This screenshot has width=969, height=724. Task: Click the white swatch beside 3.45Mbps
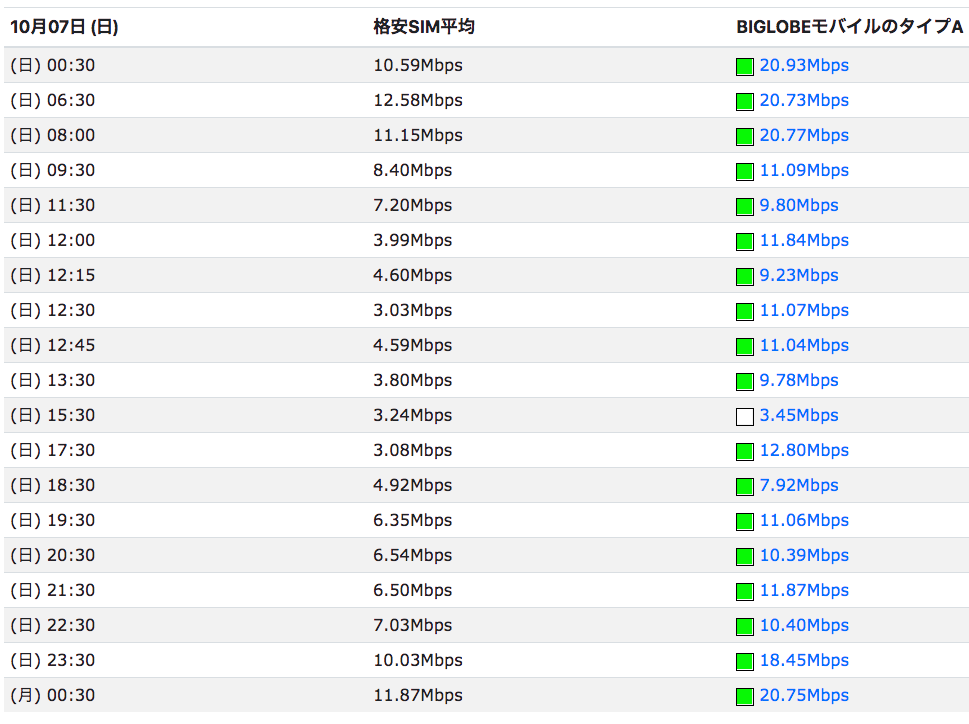745,417
